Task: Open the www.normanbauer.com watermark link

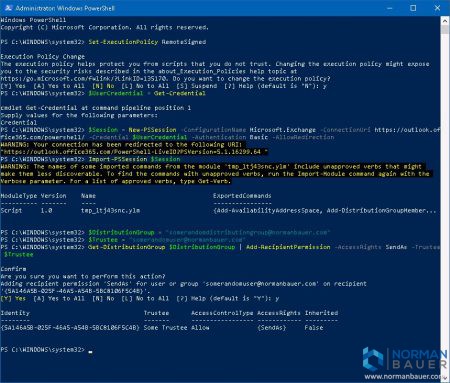Action: pyautogui.click(x=404, y=377)
